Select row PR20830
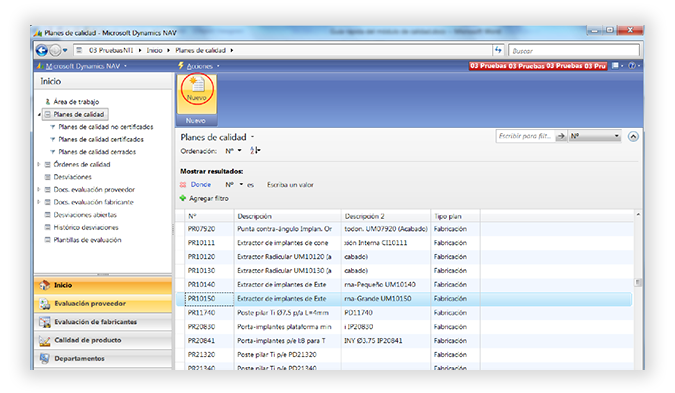Image resolution: width=675 pixels, height=393 pixels. coord(404,327)
